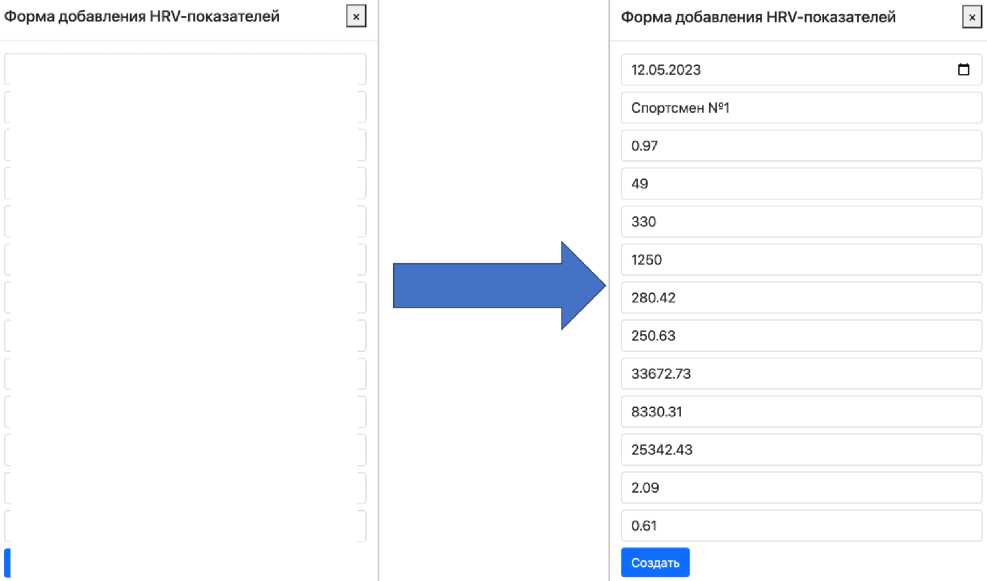Image resolution: width=987 pixels, height=581 pixels.
Task: Select the field with value 330
Action: (800, 222)
